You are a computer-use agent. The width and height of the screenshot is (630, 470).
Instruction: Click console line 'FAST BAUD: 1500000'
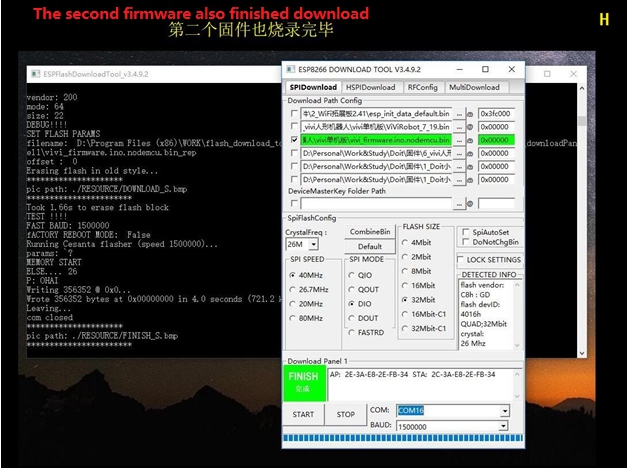point(68,226)
